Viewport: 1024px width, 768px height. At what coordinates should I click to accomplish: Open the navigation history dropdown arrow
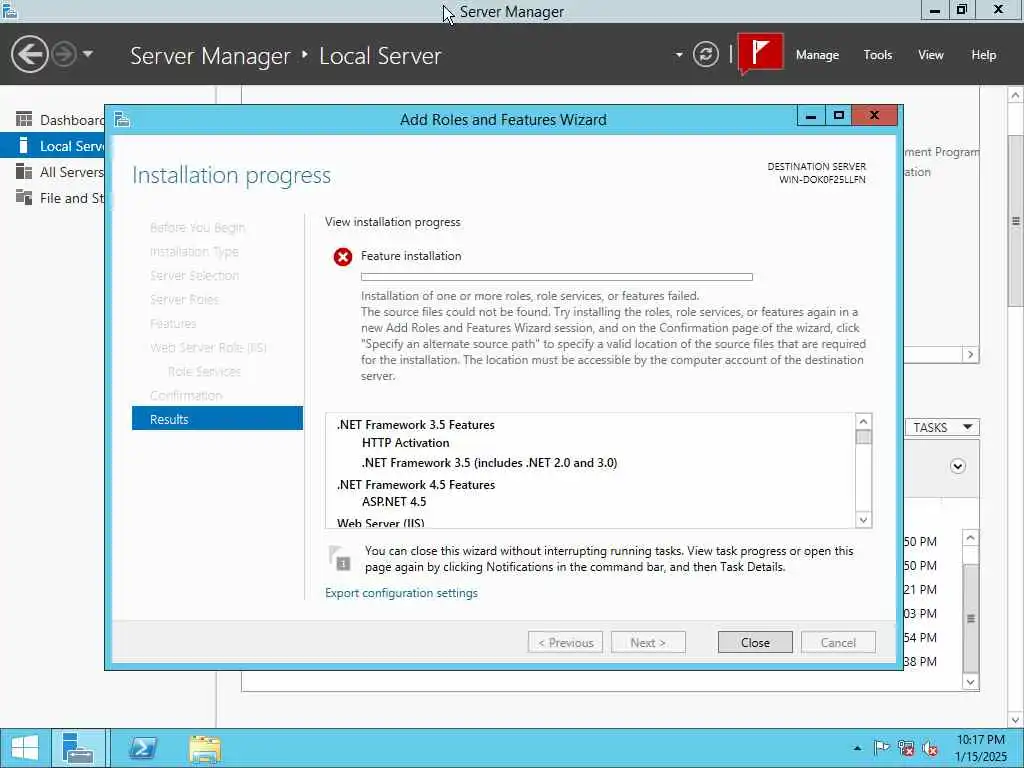[x=88, y=54]
